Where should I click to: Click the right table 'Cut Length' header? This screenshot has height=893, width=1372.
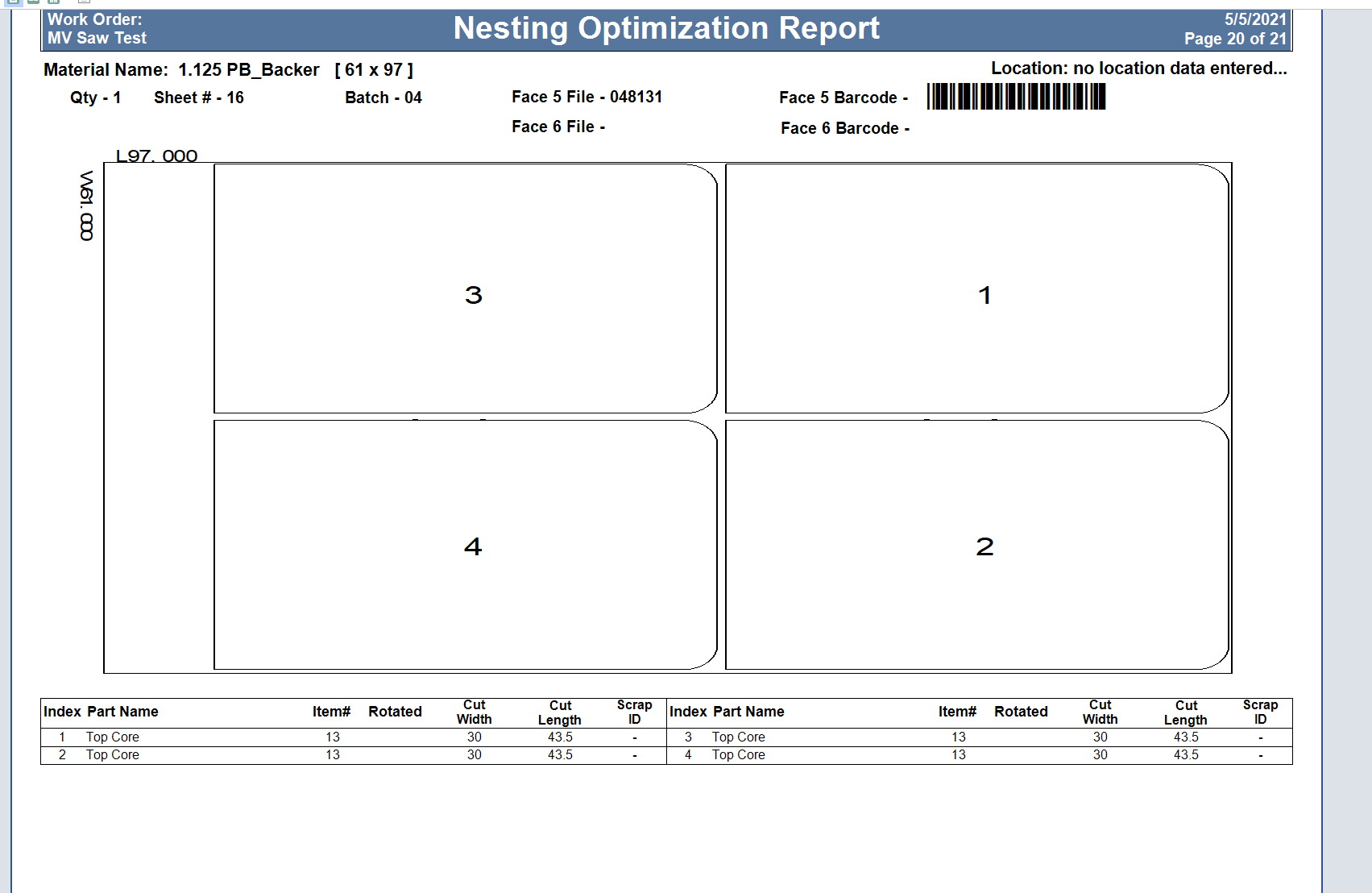coord(1186,712)
